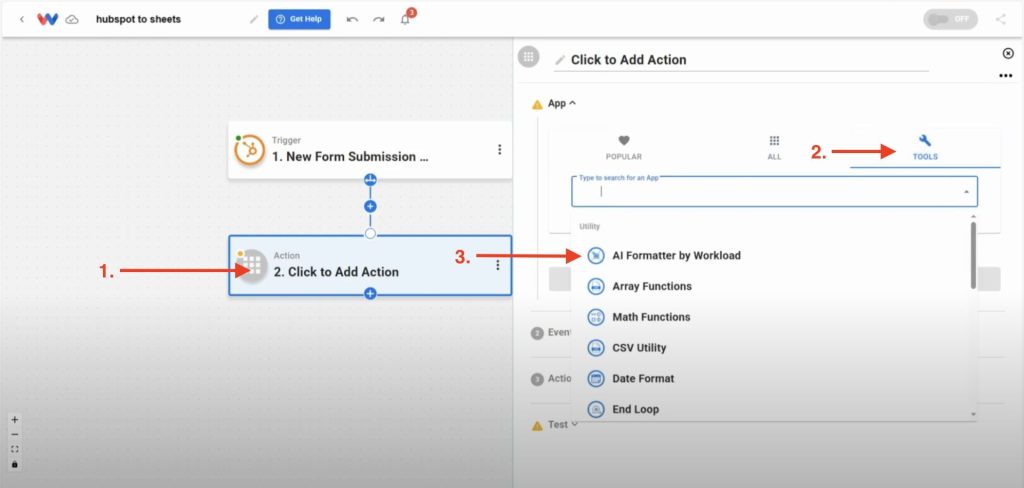Click the Array Functions icon
The image size is (1024, 488).
click(x=595, y=286)
